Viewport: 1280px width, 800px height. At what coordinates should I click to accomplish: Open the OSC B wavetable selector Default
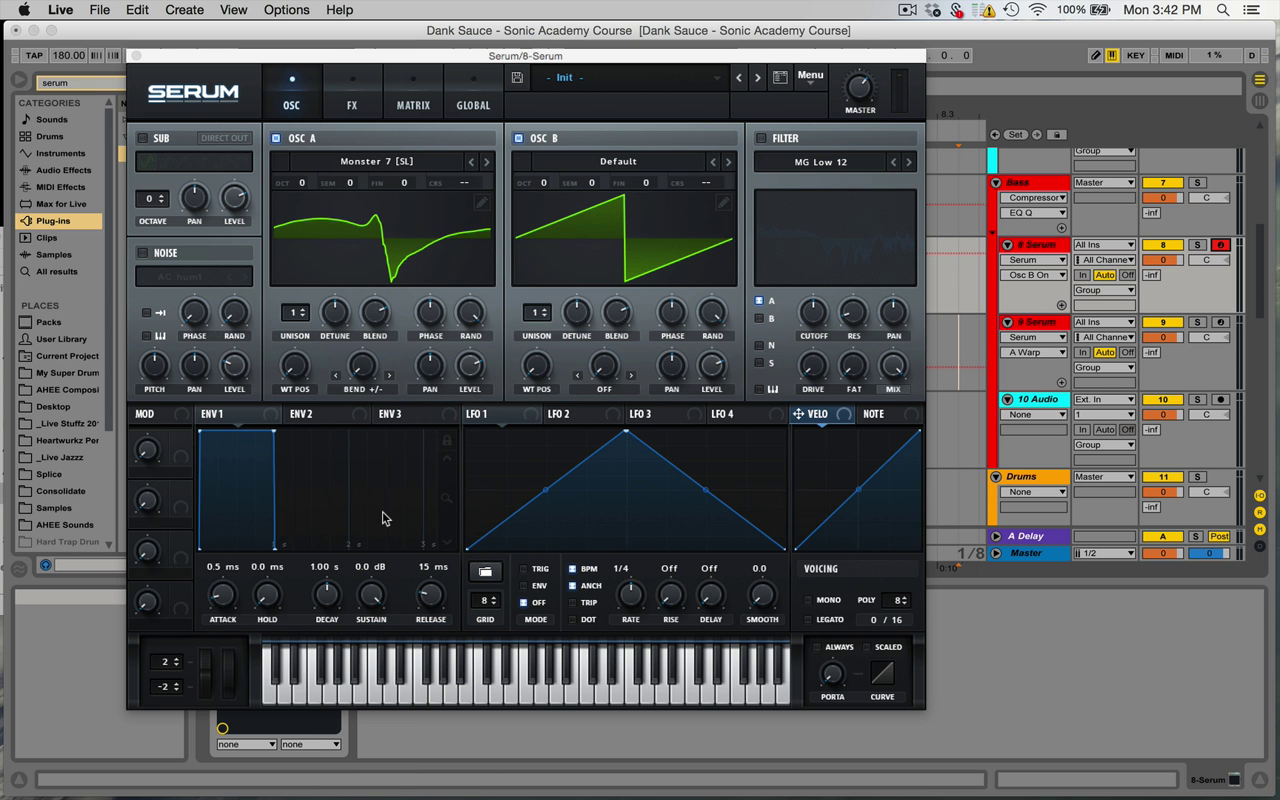[x=618, y=162]
